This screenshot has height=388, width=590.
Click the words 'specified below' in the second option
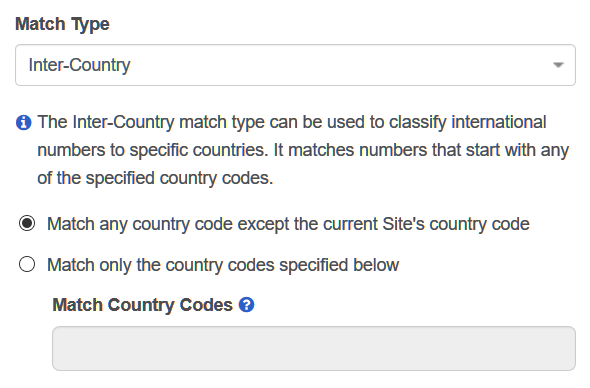(339, 265)
